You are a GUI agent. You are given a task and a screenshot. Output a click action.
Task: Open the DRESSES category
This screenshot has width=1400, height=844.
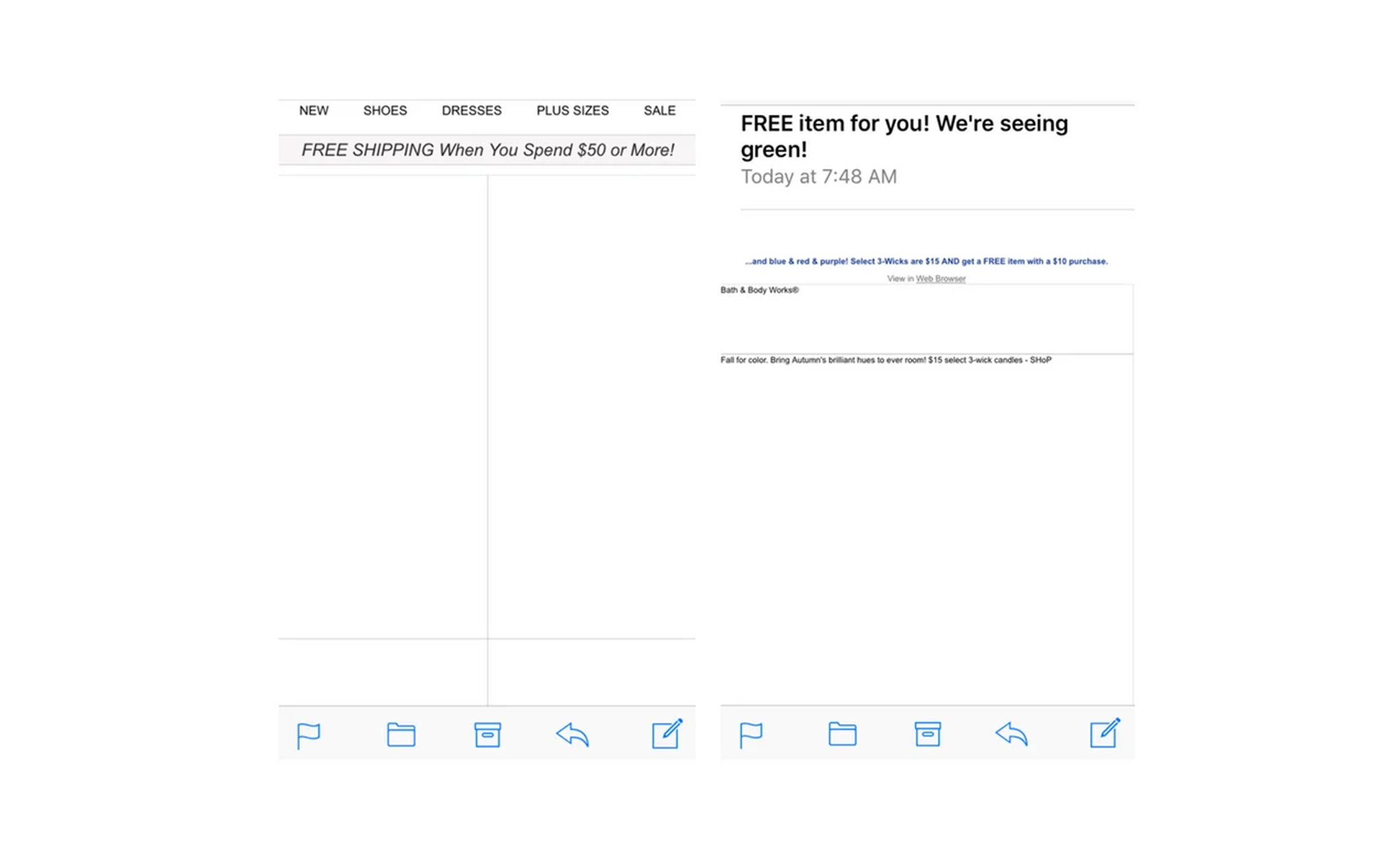pyautogui.click(x=471, y=110)
